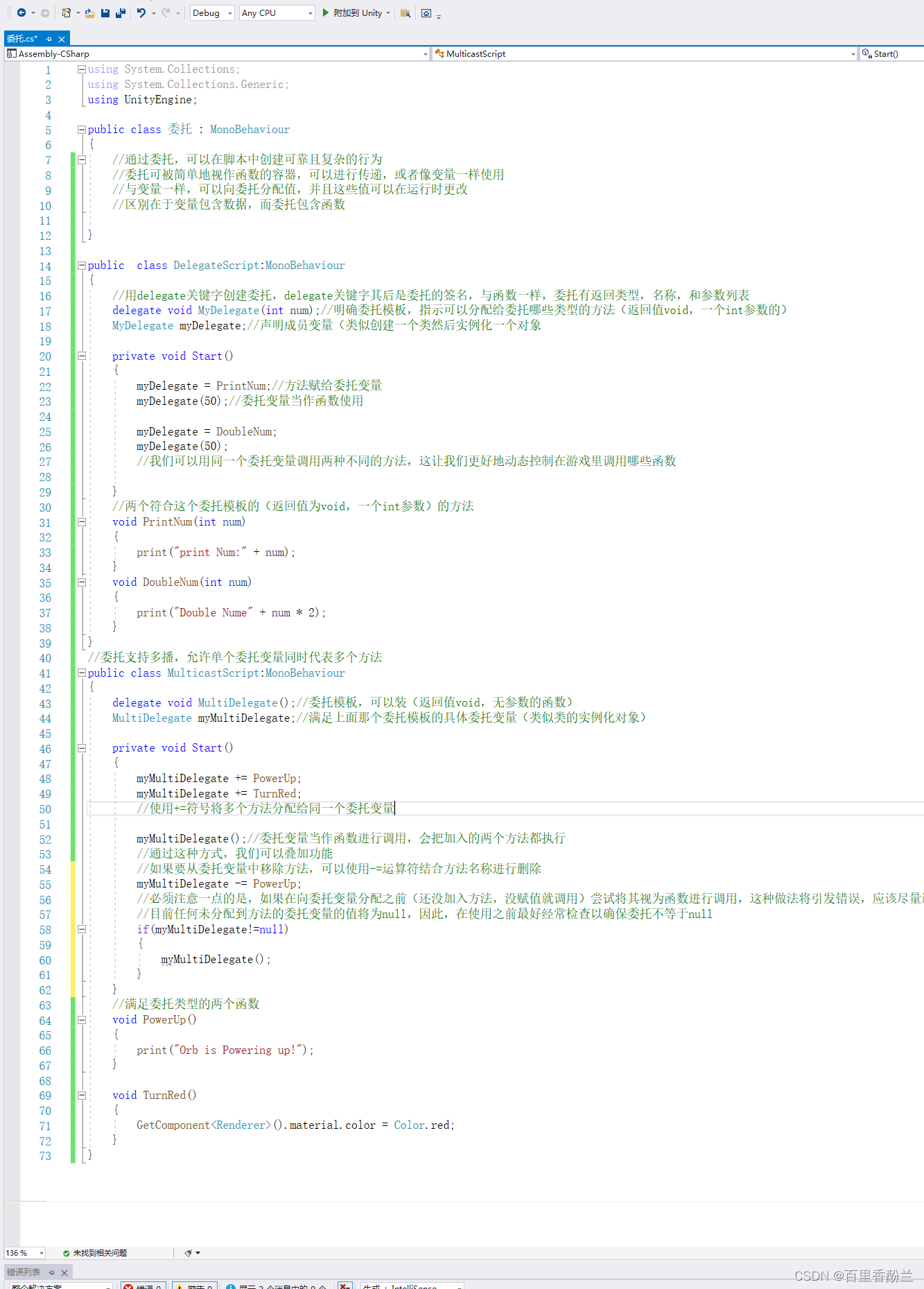Click void PrintNum(int num) declaration
Screen dimensions: 924x1289
179,522
